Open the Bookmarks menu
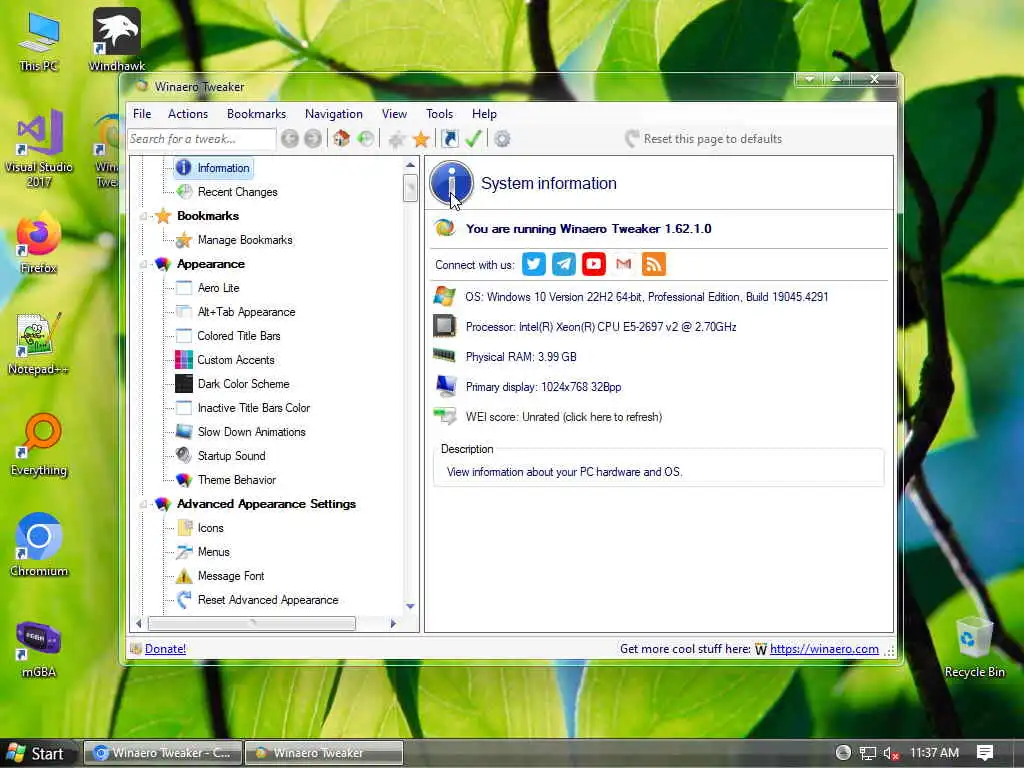This screenshot has width=1024, height=768. click(257, 114)
